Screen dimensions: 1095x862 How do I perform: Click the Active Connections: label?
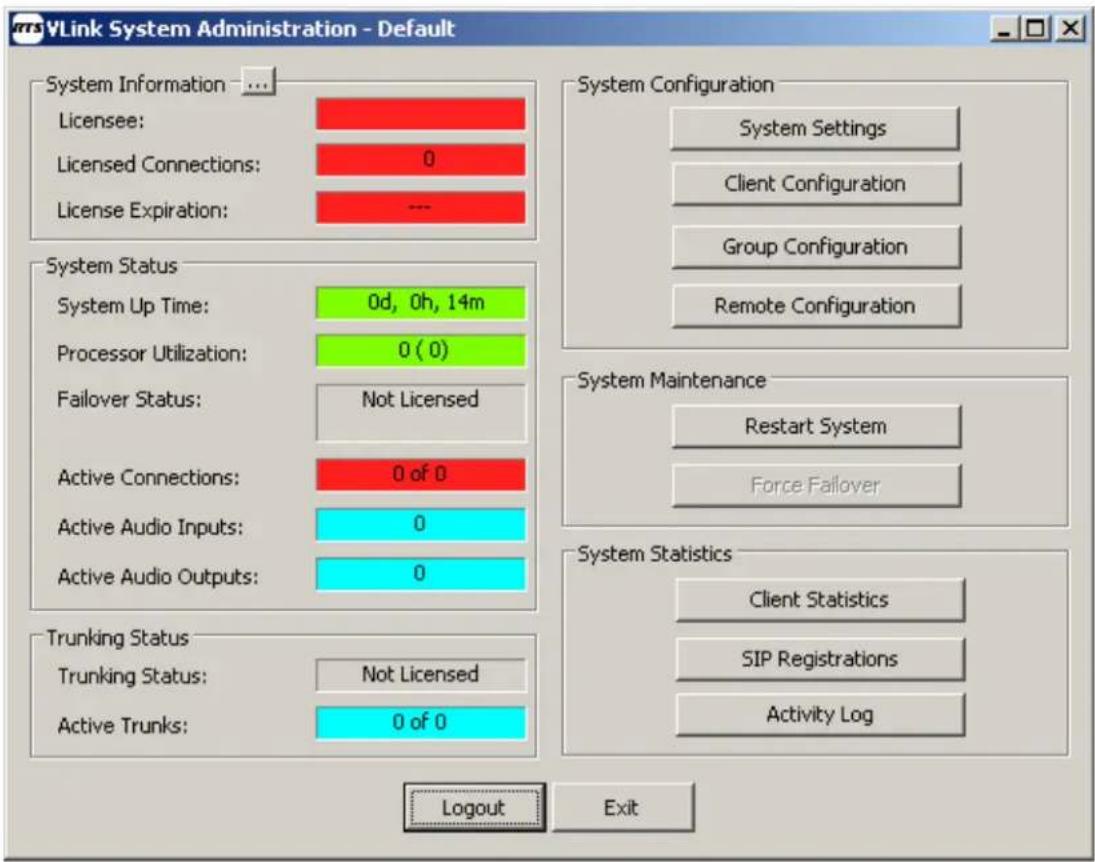tap(149, 478)
